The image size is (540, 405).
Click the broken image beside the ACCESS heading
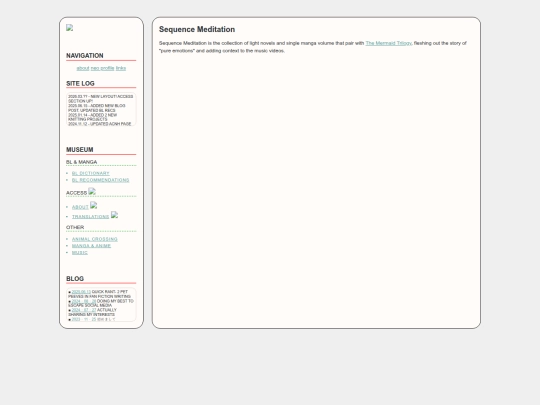pyautogui.click(x=92, y=191)
